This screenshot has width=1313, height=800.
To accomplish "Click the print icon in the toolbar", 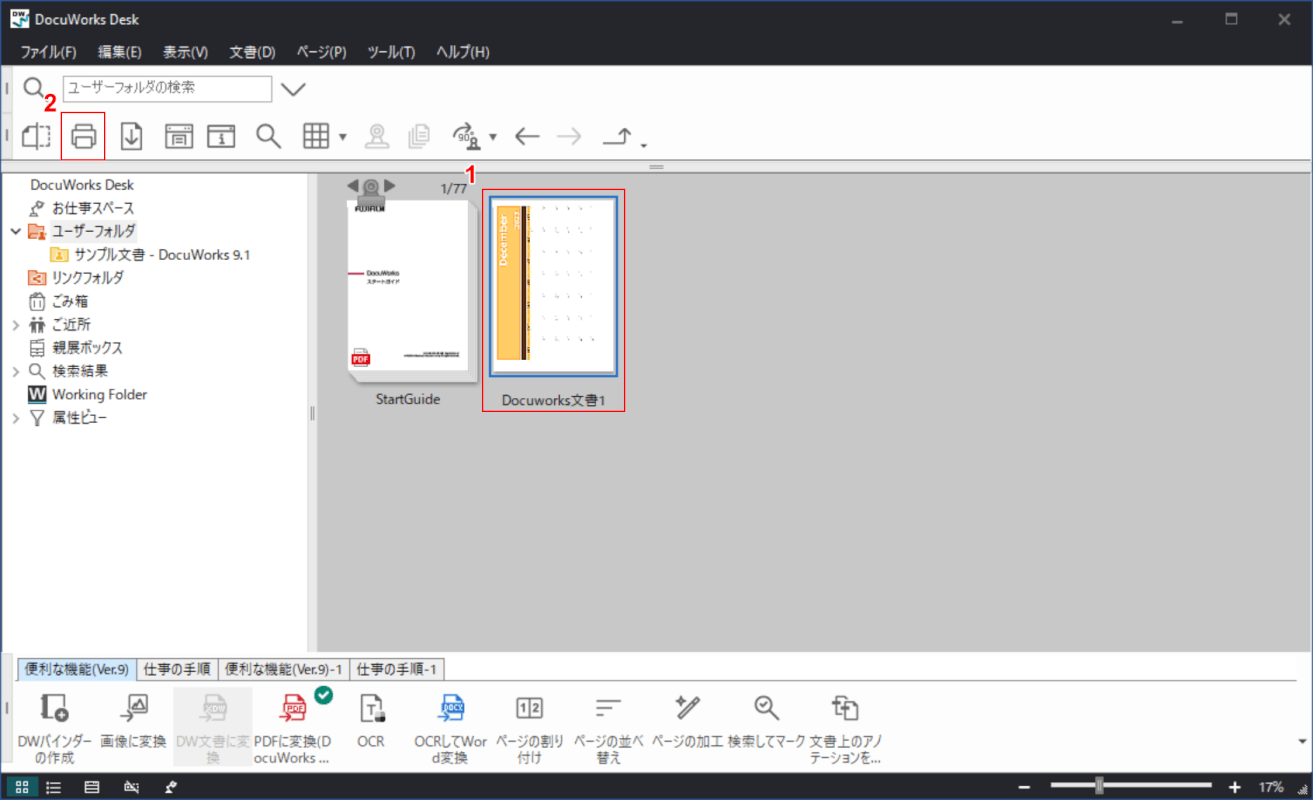I will coord(83,136).
